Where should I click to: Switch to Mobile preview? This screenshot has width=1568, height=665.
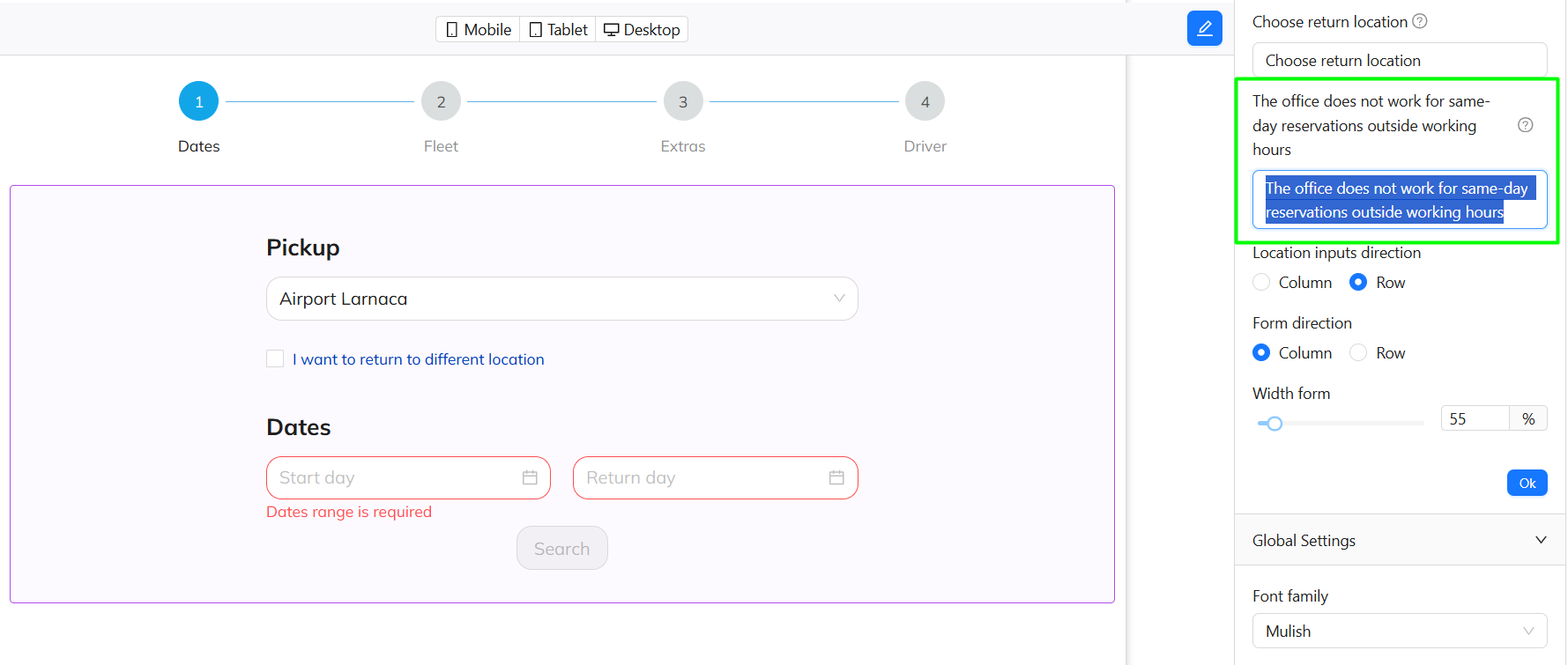point(478,29)
